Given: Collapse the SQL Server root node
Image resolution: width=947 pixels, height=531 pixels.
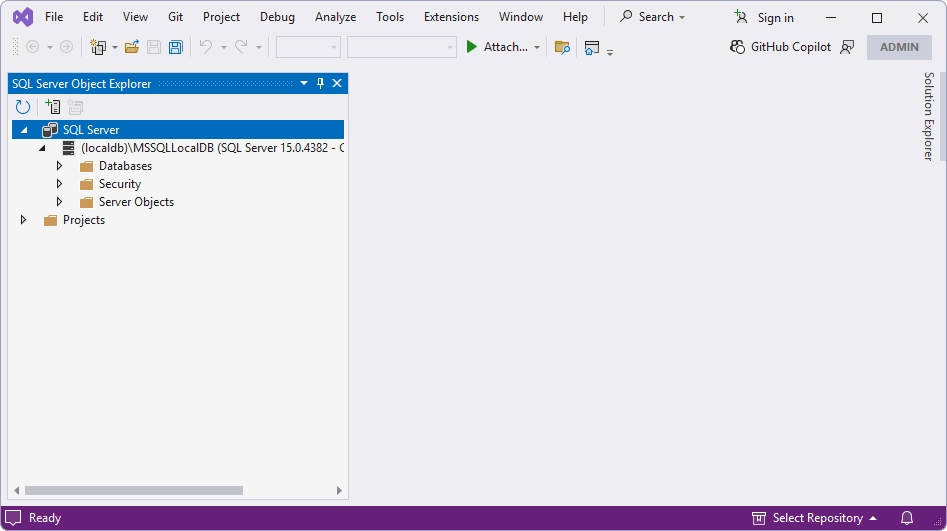Looking at the screenshot, I should coord(24,130).
